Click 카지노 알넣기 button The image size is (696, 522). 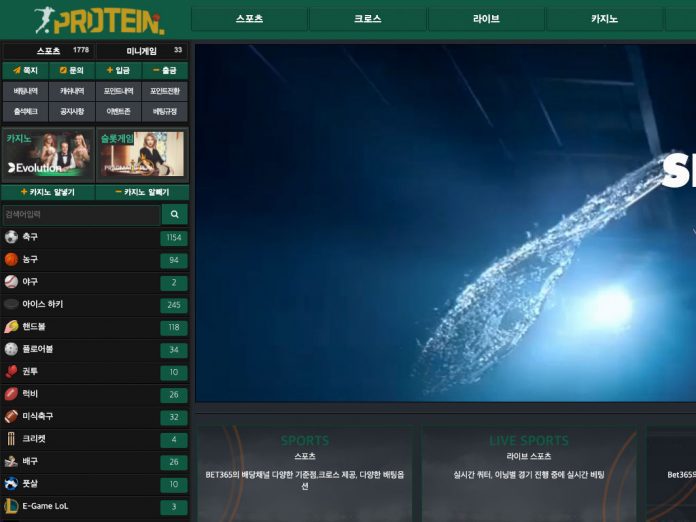click(x=48, y=192)
